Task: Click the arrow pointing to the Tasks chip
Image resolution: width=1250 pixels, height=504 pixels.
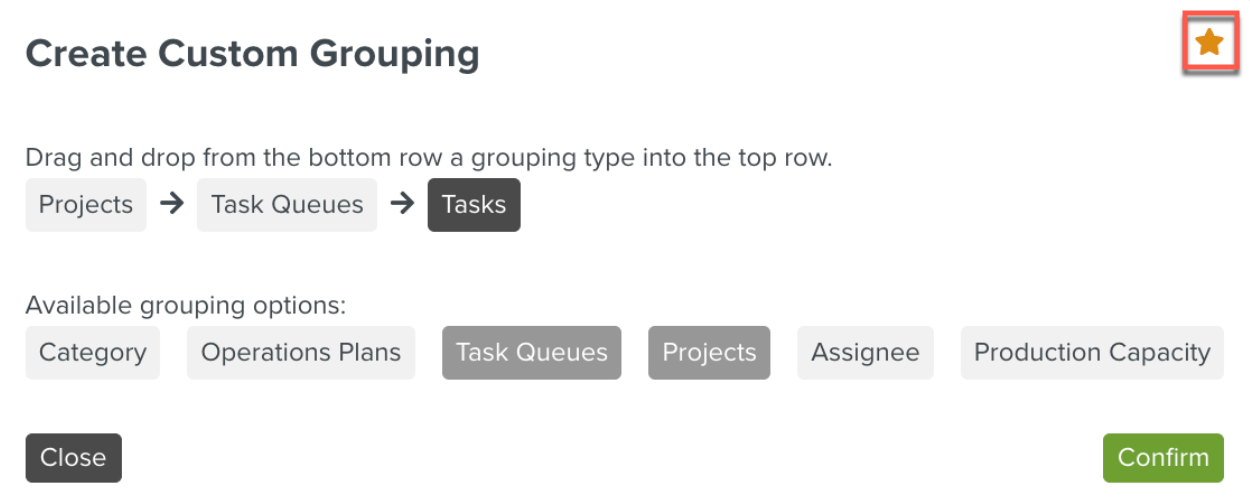Action: click(x=402, y=204)
